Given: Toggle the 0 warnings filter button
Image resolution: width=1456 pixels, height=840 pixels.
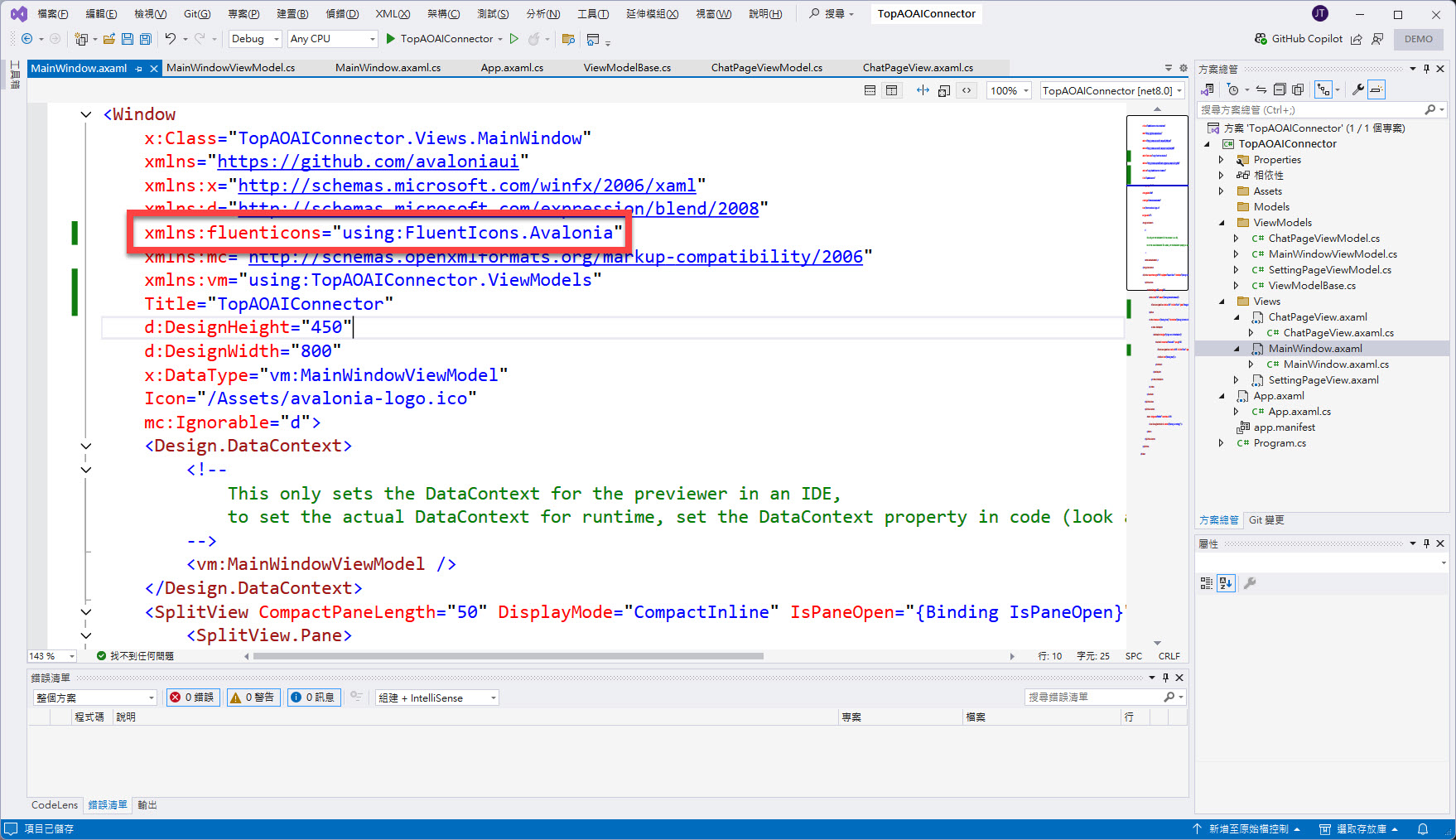Looking at the screenshot, I should click(x=253, y=698).
